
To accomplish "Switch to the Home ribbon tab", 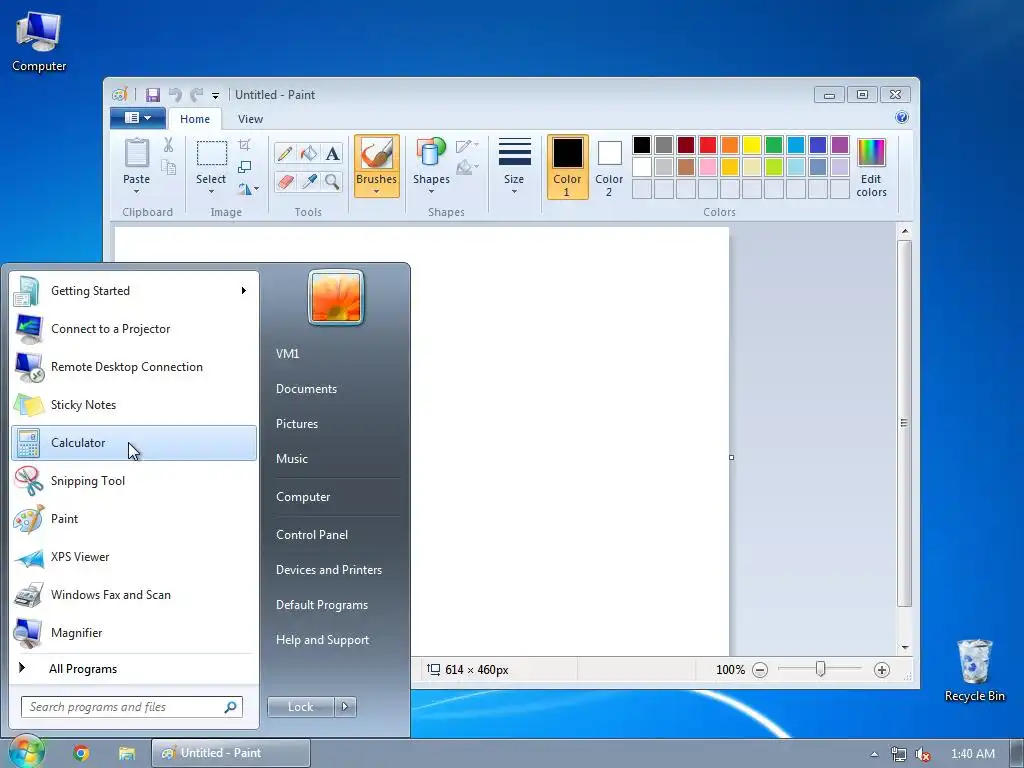I will pyautogui.click(x=195, y=119).
